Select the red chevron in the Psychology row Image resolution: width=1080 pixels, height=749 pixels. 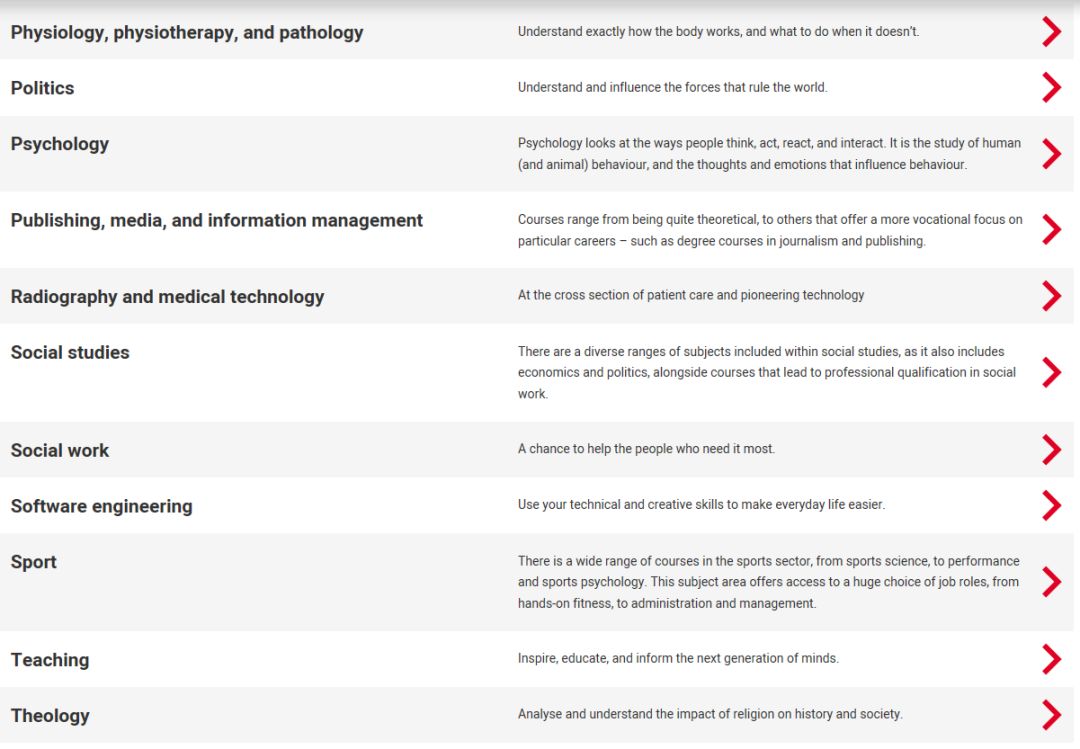(1051, 154)
